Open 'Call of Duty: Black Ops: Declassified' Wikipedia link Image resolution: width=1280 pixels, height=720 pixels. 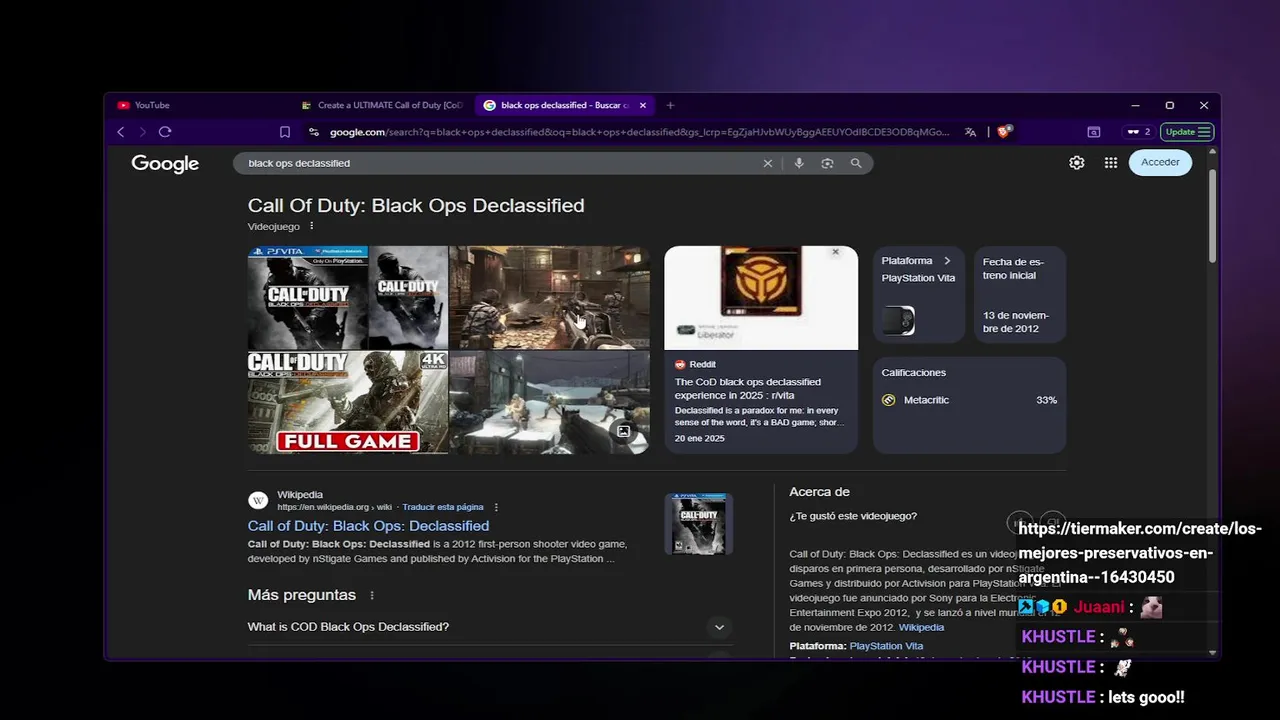pos(368,526)
